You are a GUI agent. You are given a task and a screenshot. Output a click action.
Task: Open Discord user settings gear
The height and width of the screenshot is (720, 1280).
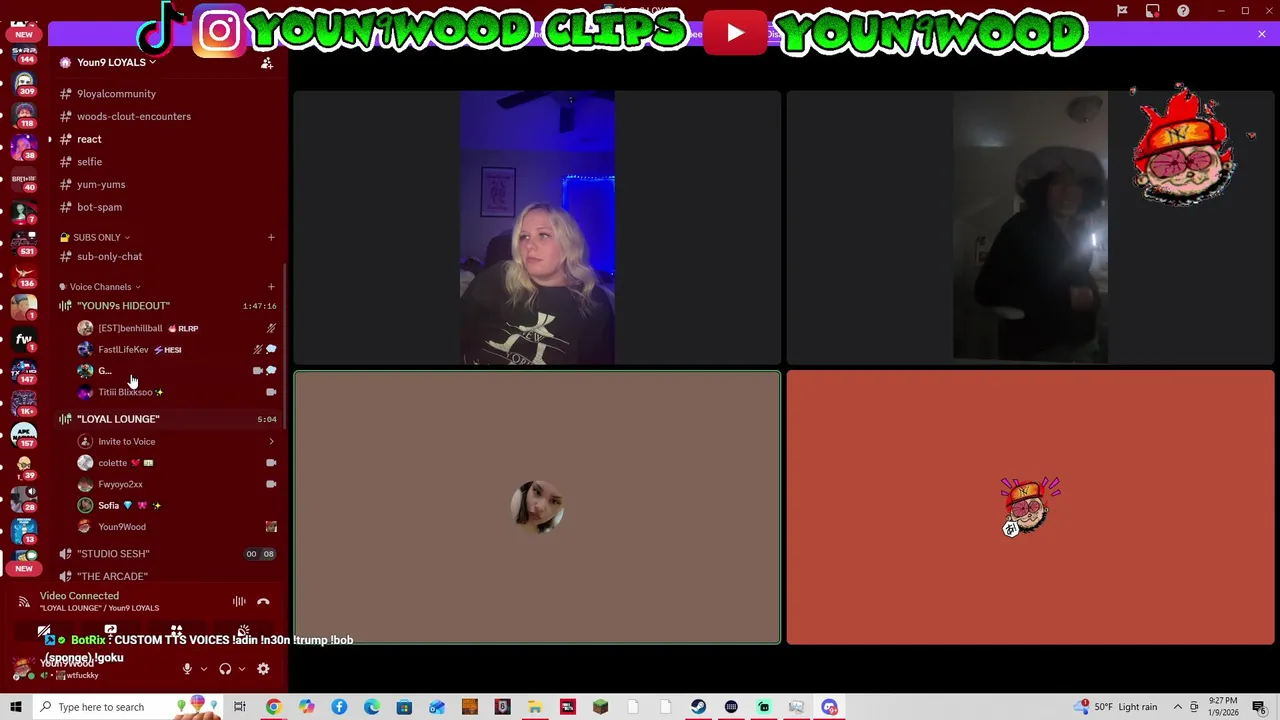(x=263, y=669)
